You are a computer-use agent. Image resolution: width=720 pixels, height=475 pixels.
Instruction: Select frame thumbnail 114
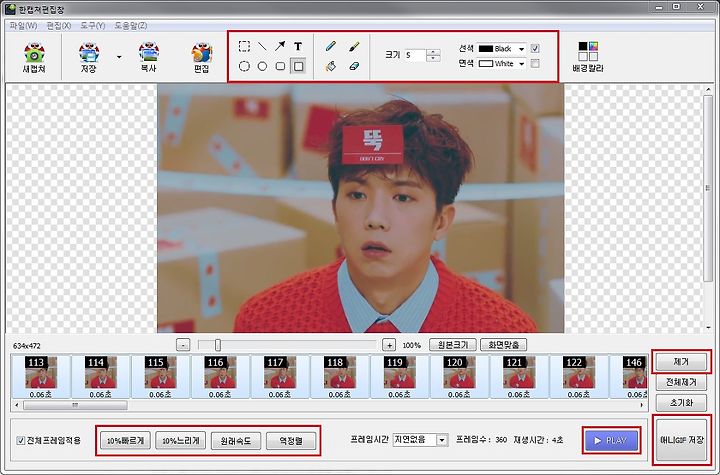click(x=101, y=377)
